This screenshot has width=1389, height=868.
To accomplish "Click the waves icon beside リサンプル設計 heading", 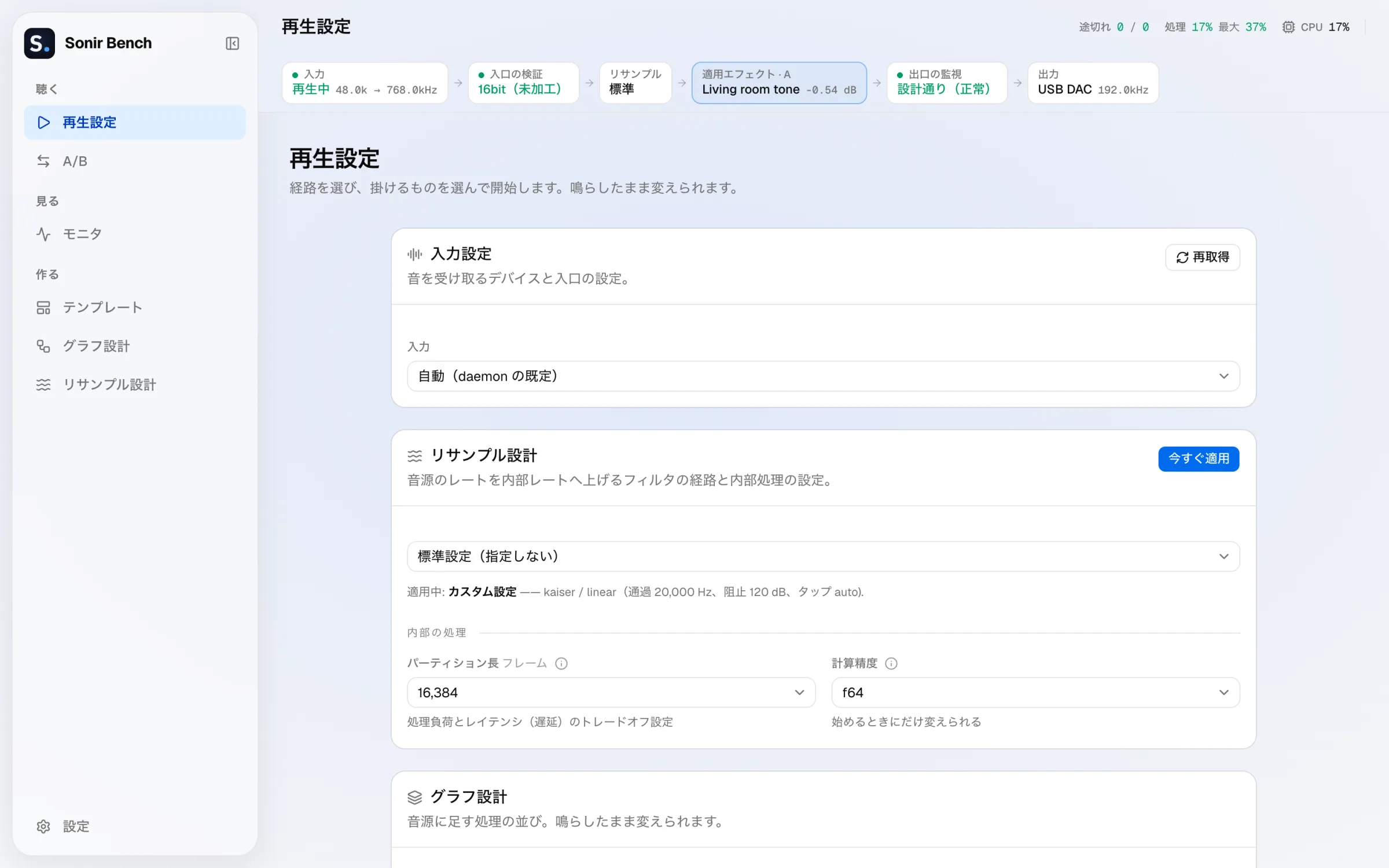I will point(414,456).
